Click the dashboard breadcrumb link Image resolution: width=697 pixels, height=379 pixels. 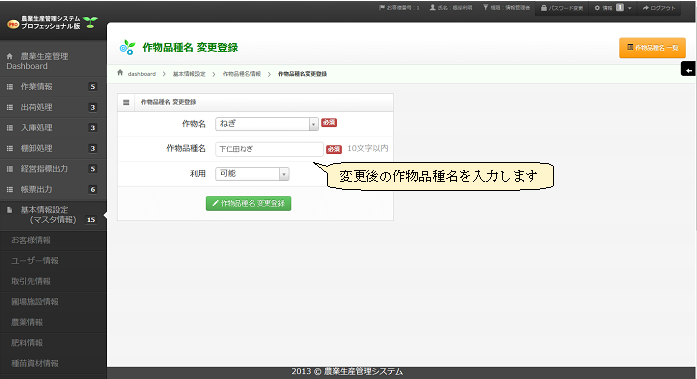click(x=142, y=74)
